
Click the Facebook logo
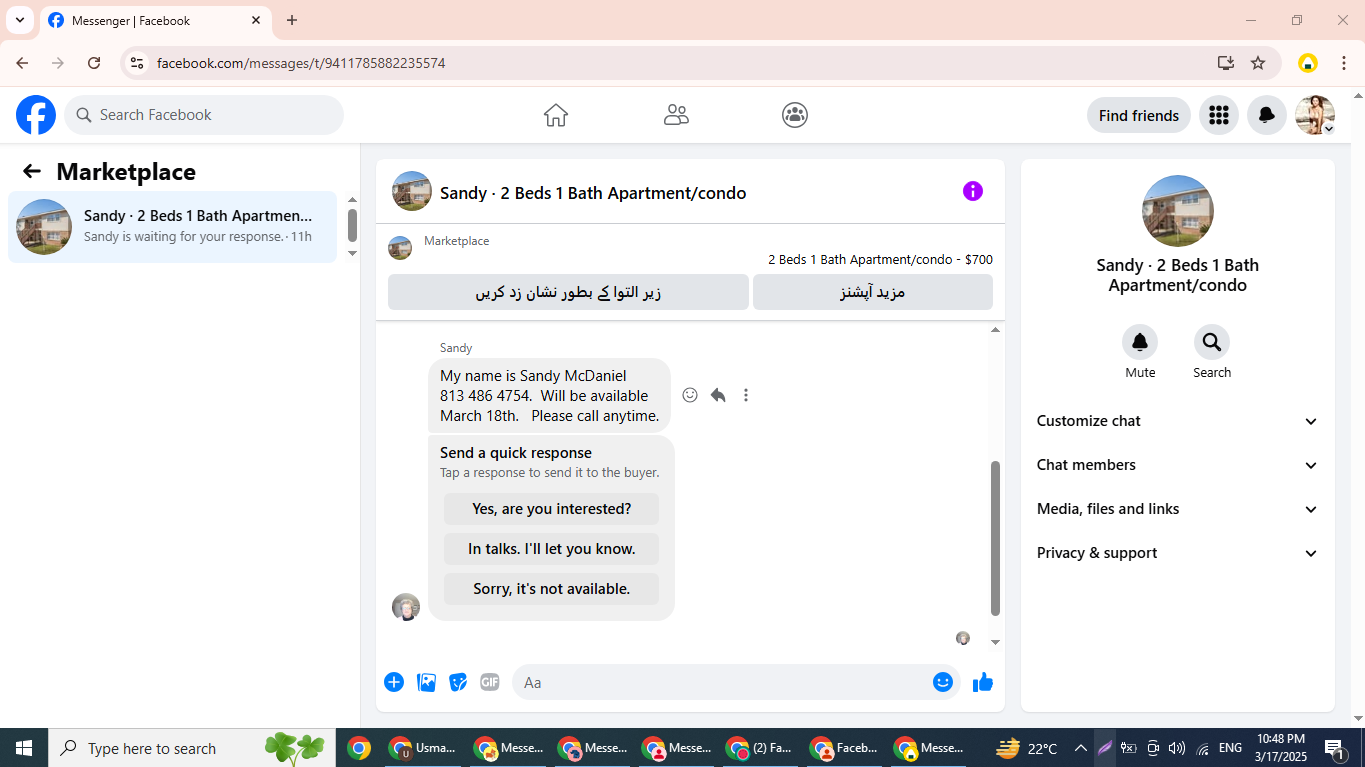(x=36, y=115)
